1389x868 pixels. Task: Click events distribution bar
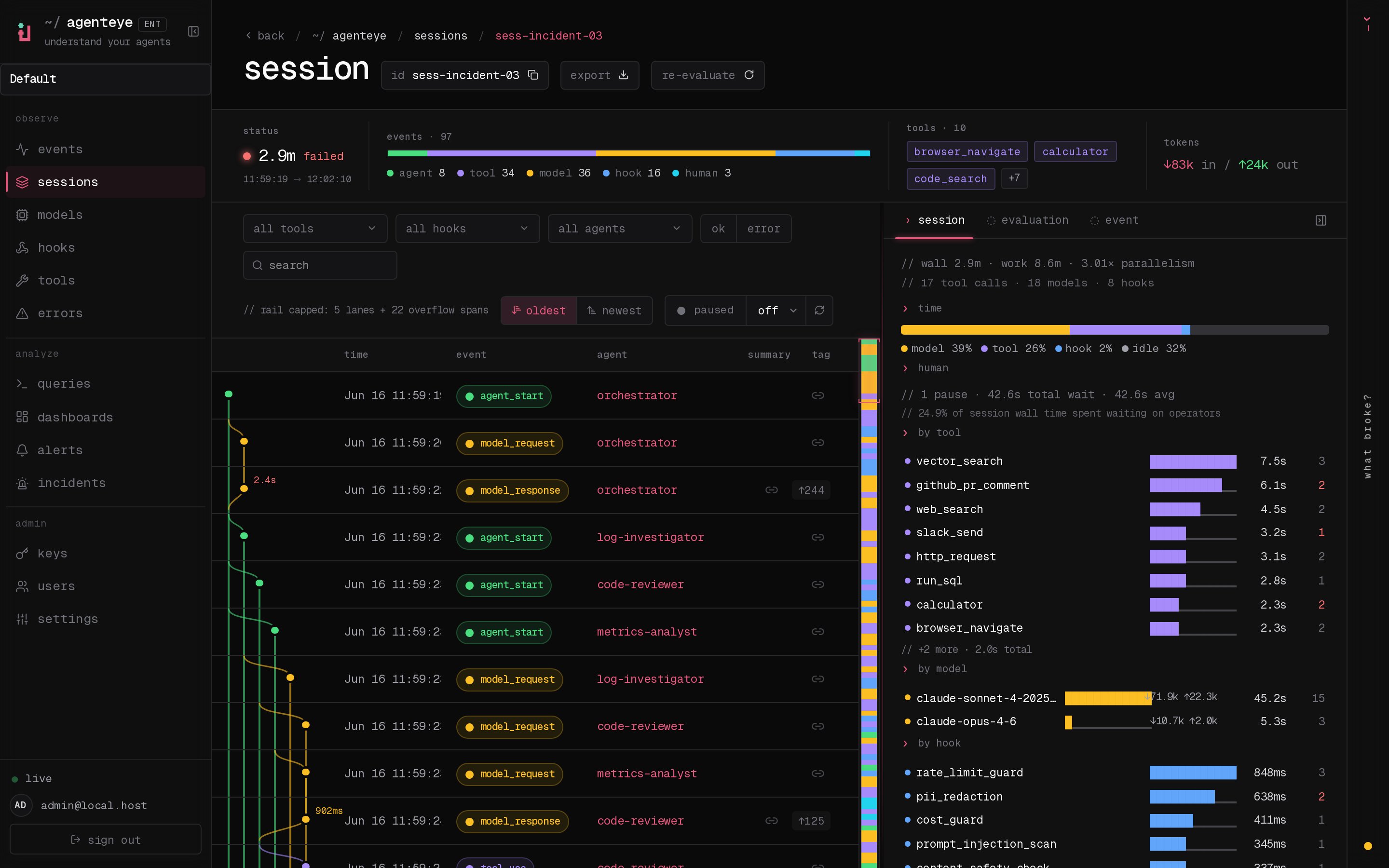pos(628,153)
